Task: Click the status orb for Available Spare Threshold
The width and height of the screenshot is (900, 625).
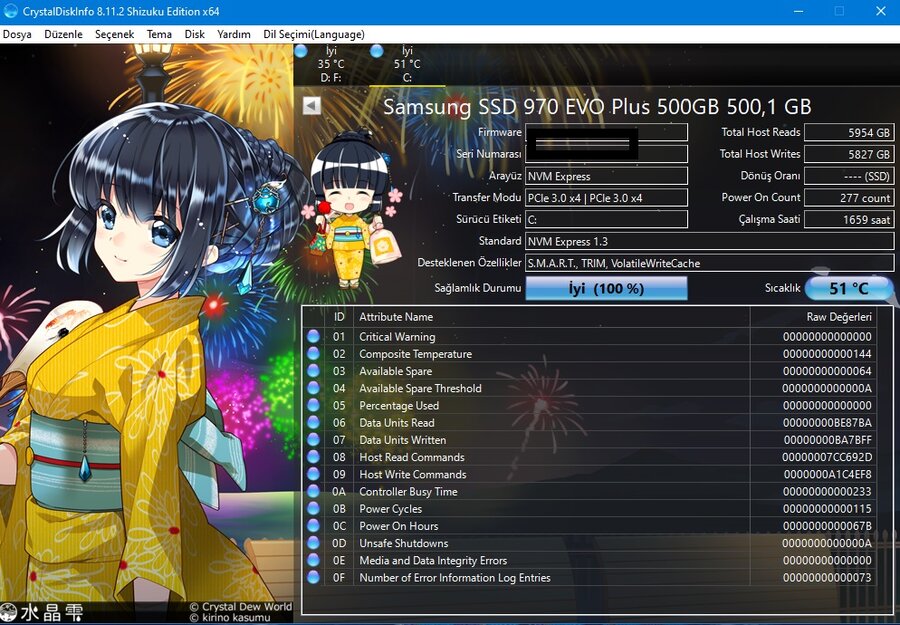Action: point(313,388)
